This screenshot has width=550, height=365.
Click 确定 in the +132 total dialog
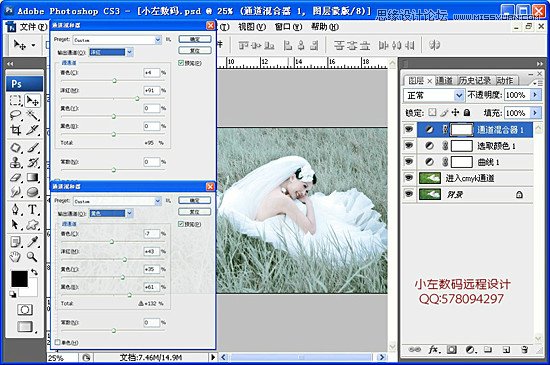point(195,200)
